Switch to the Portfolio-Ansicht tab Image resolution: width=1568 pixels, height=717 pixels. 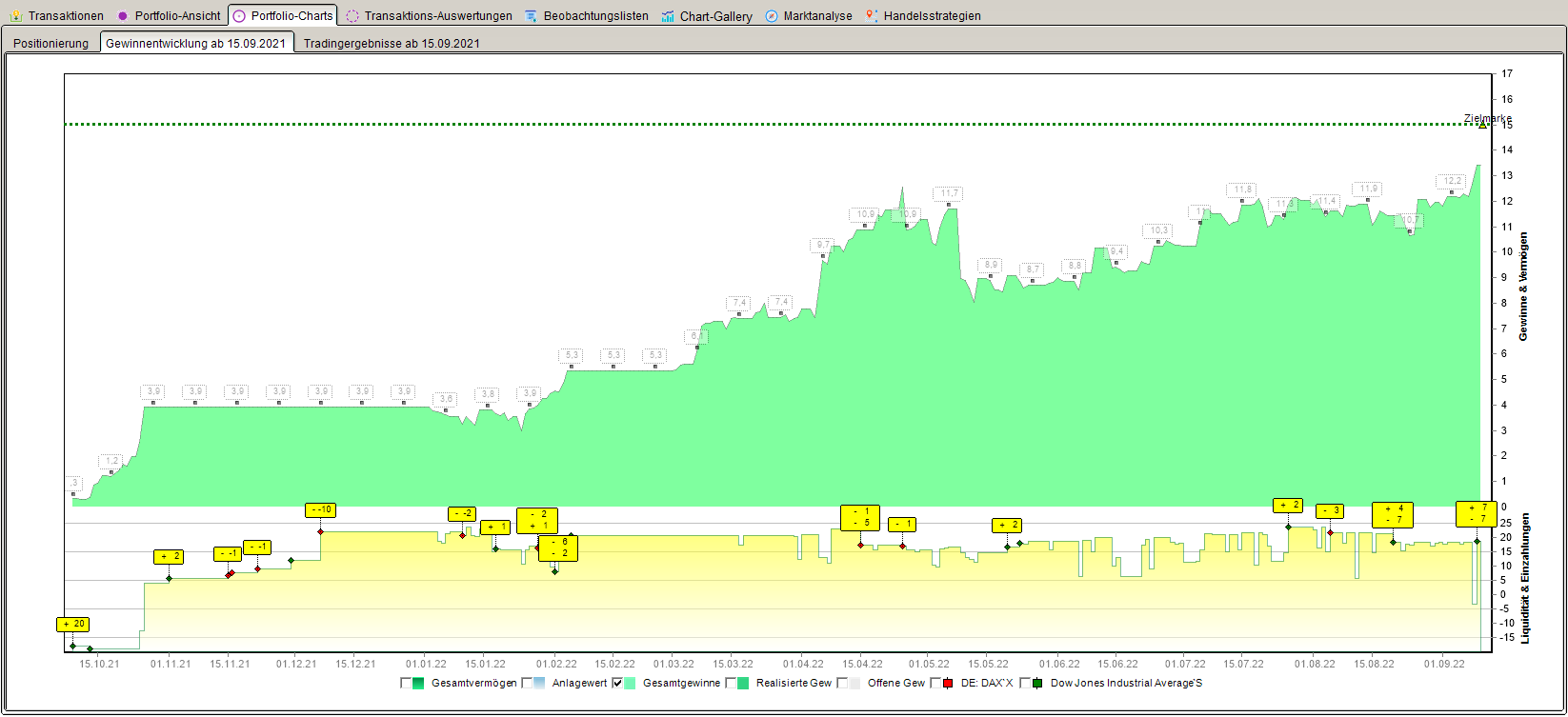pyautogui.click(x=169, y=16)
